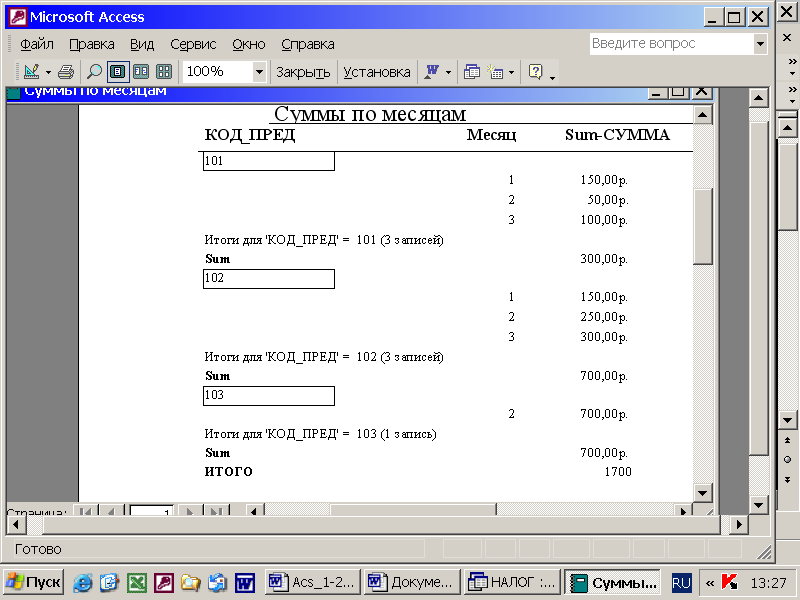
Task: Expand the New Object dropdown arrow
Action: pyautogui.click(x=511, y=72)
